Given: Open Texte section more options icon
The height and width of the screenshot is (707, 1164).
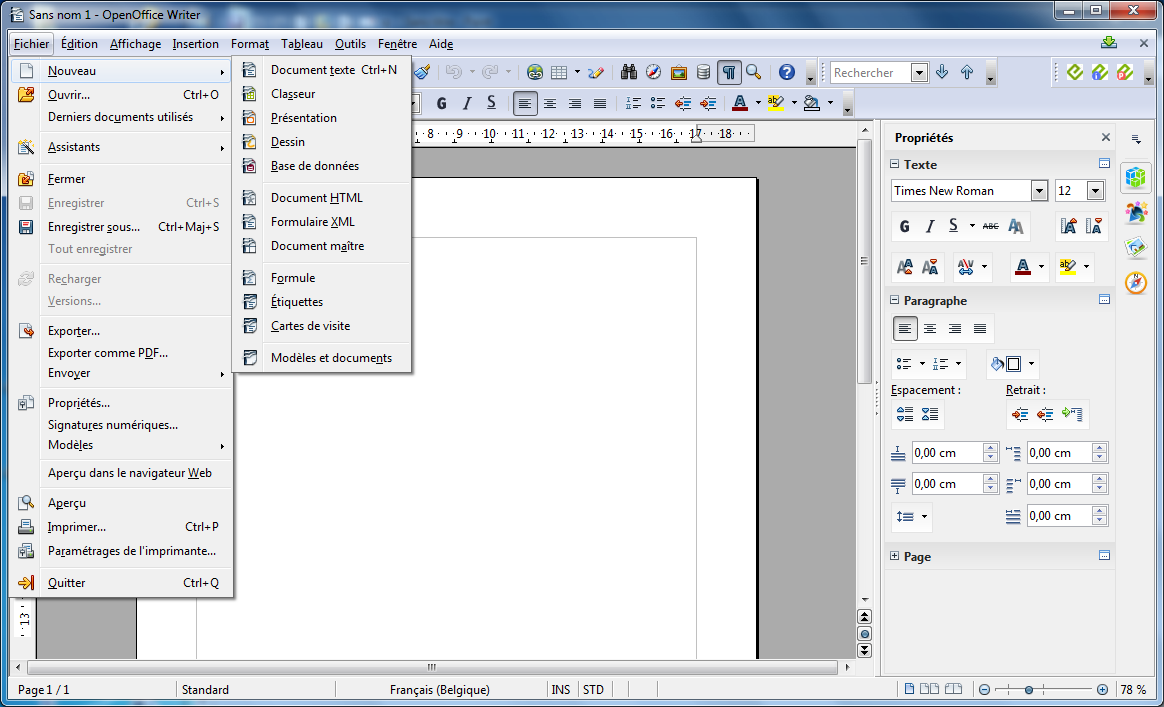Looking at the screenshot, I should [x=1104, y=164].
